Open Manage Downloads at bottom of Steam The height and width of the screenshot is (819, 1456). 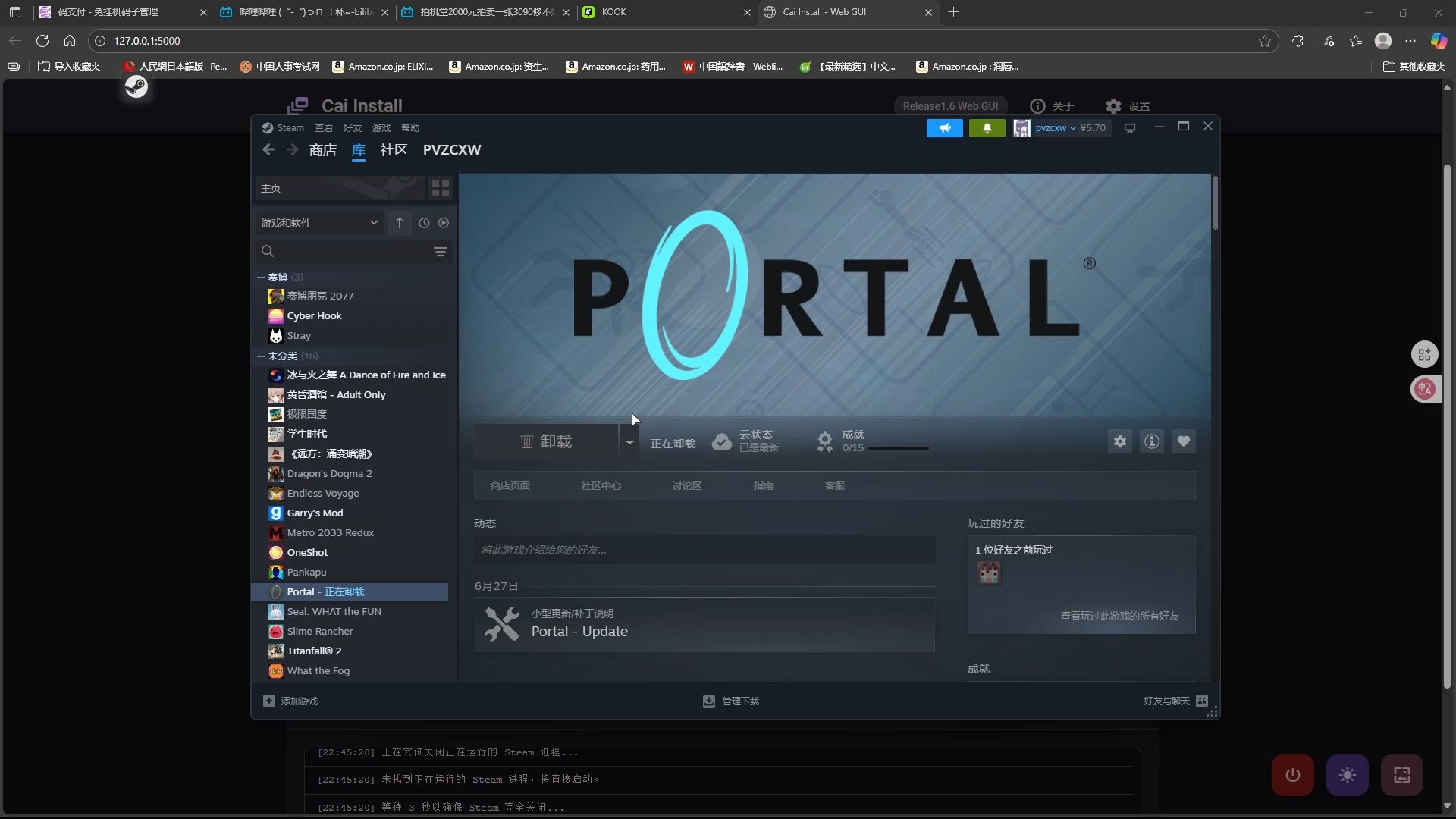click(x=731, y=701)
